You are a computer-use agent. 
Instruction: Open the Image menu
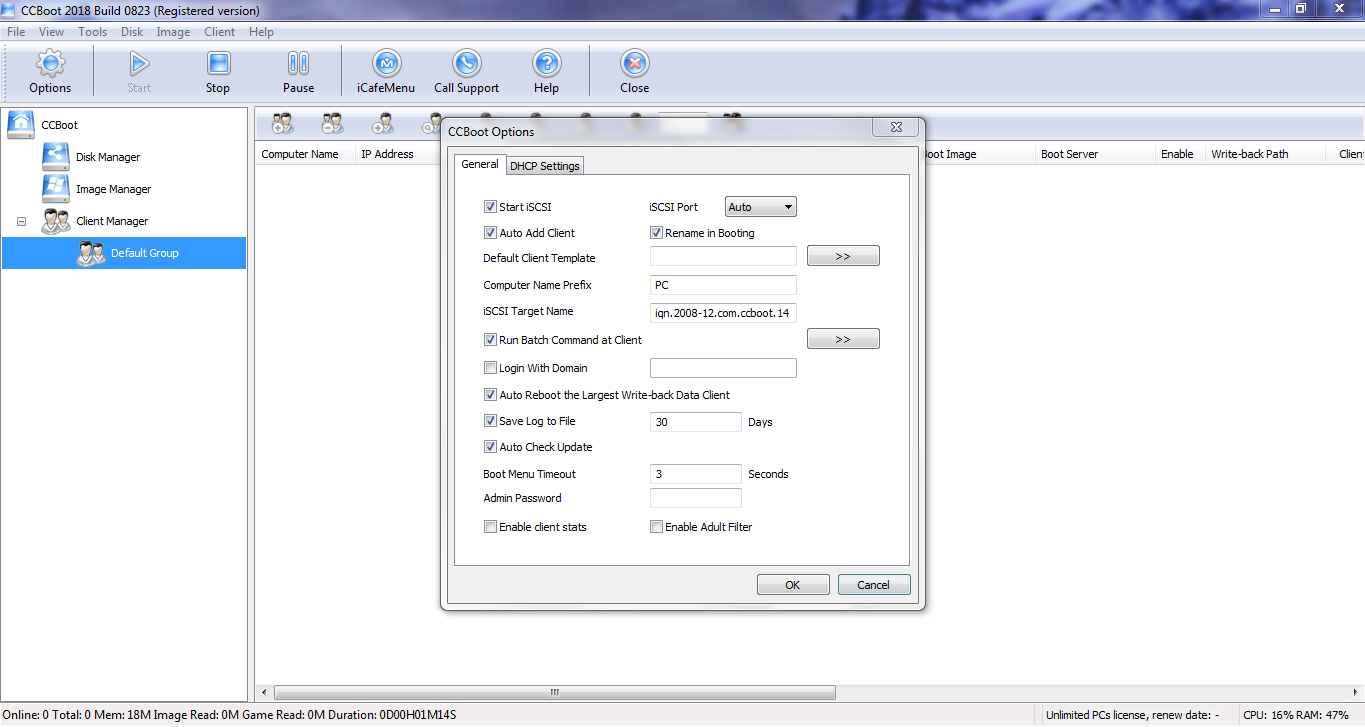pos(173,32)
